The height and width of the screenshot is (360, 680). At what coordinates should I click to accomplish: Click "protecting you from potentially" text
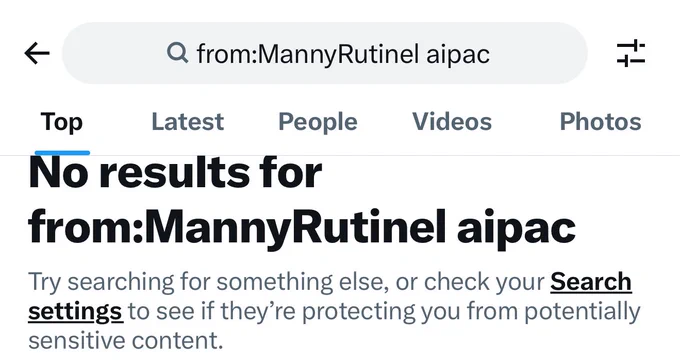pyautogui.click(x=471, y=311)
